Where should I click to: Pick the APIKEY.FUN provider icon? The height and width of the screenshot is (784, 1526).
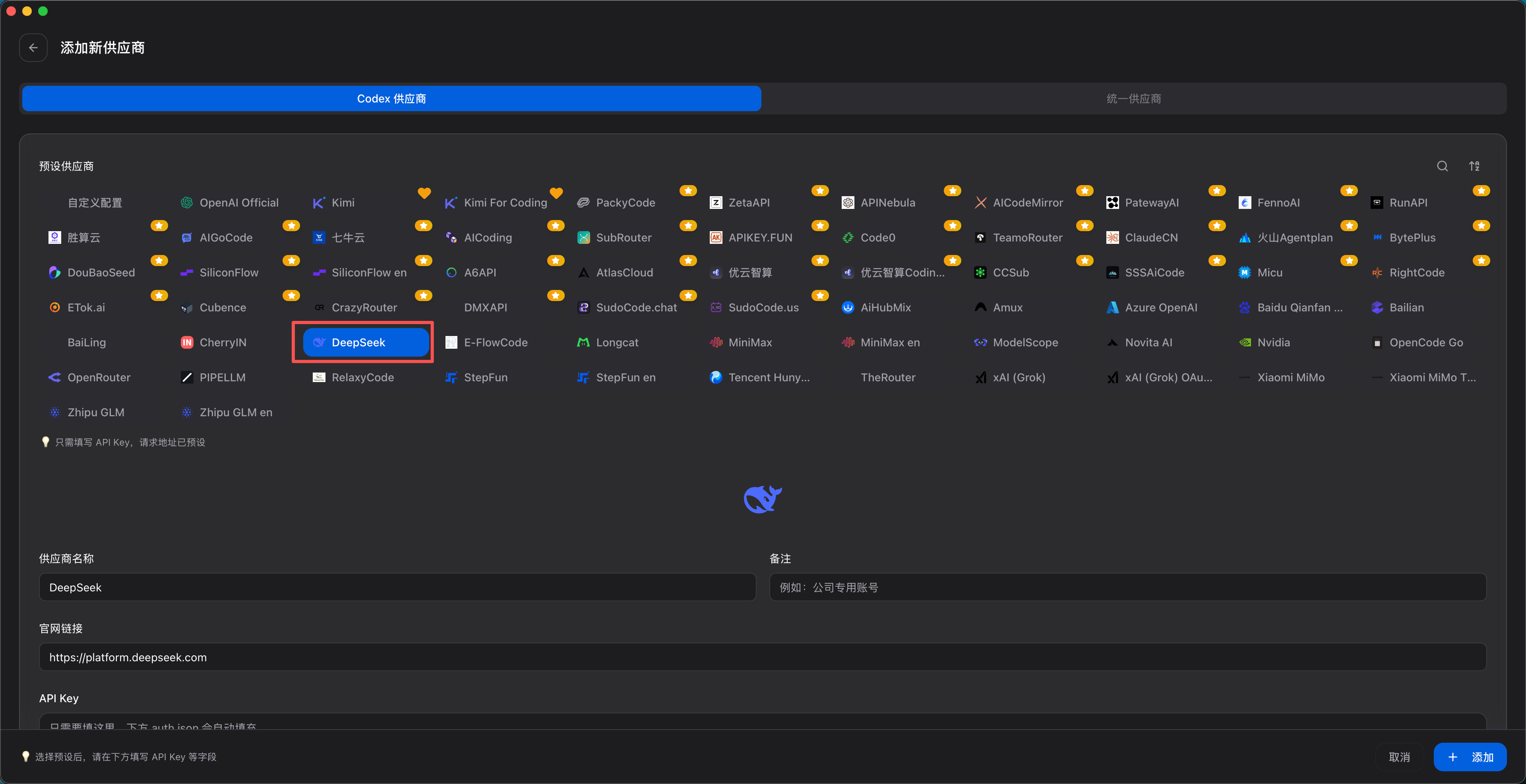tap(716, 238)
